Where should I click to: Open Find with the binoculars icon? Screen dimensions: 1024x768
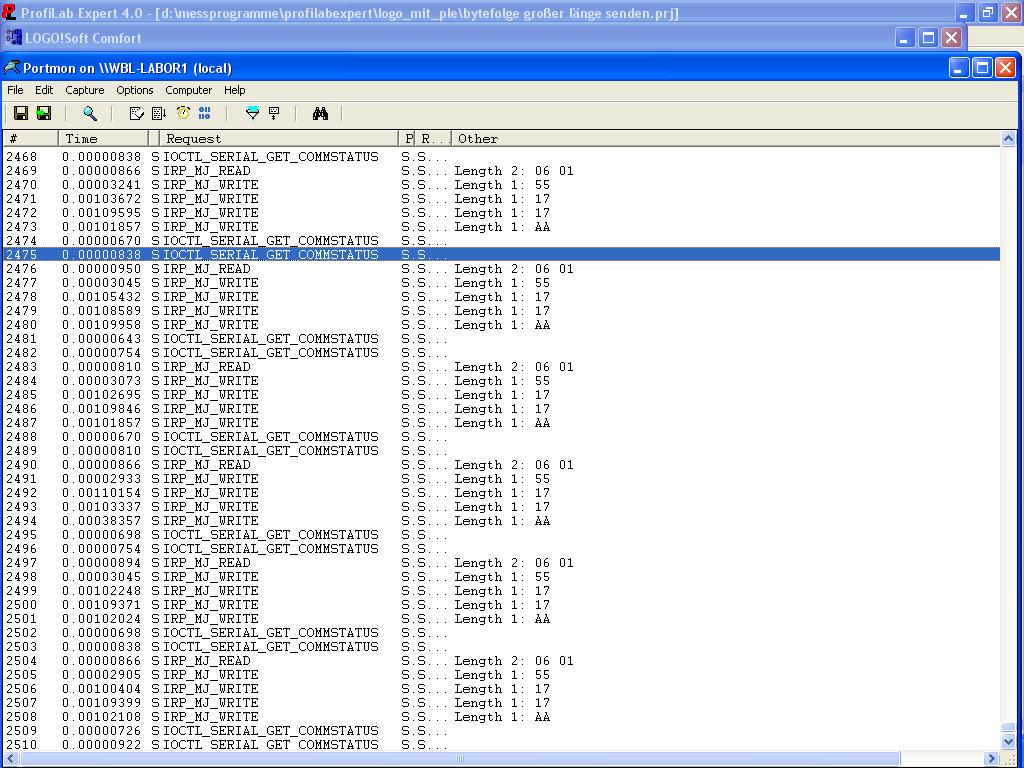click(x=320, y=114)
